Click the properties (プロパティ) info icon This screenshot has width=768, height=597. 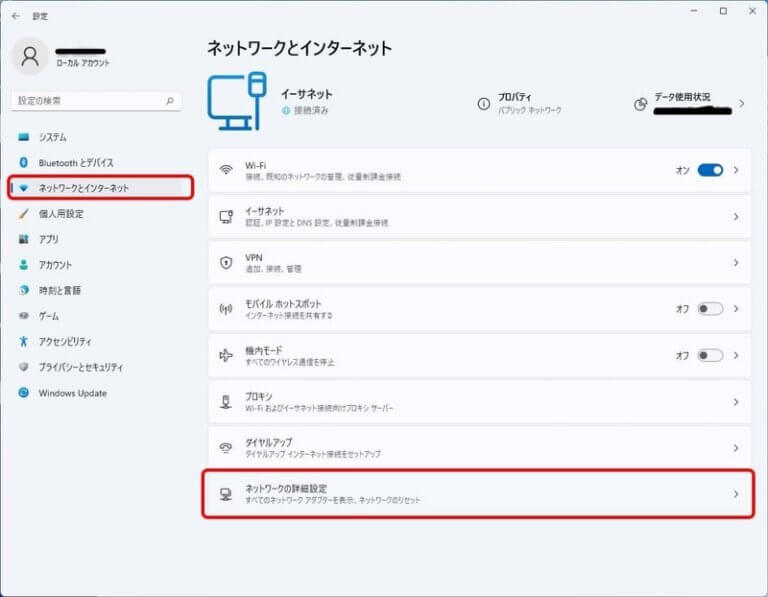(484, 104)
